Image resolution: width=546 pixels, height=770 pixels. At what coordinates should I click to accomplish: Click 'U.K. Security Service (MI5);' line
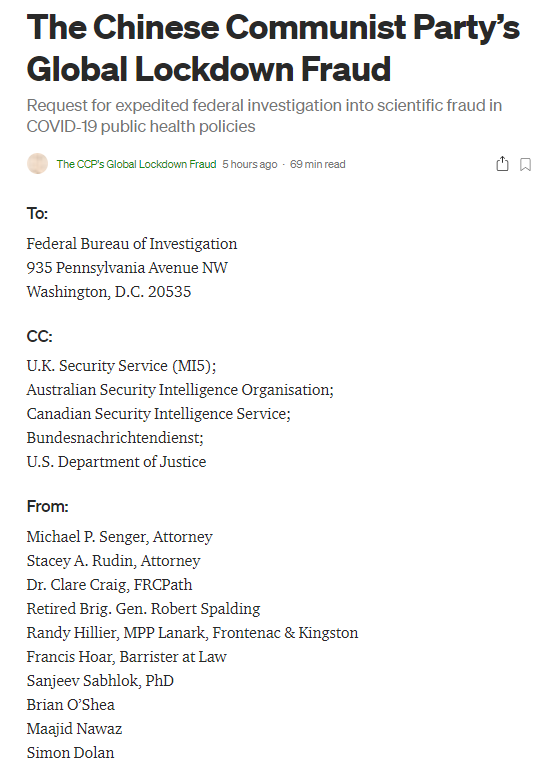pyautogui.click(x=121, y=366)
